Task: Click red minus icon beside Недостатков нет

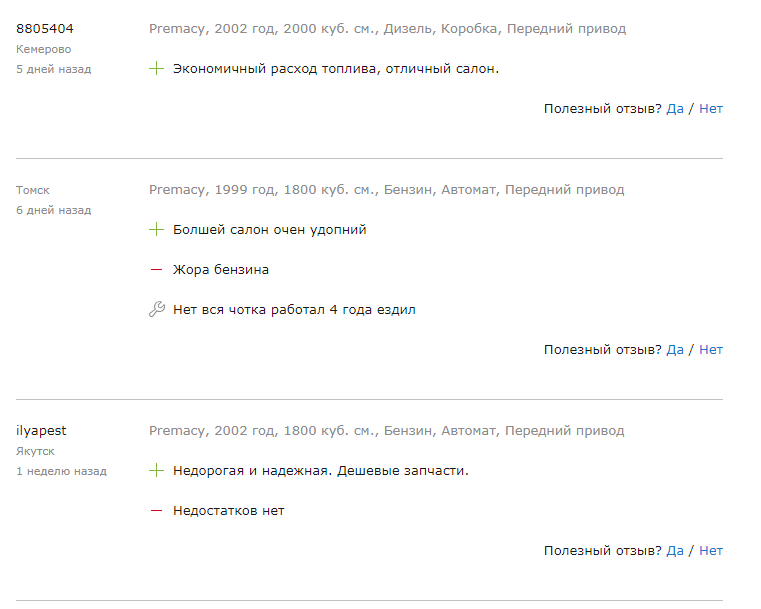Action: pyautogui.click(x=156, y=510)
